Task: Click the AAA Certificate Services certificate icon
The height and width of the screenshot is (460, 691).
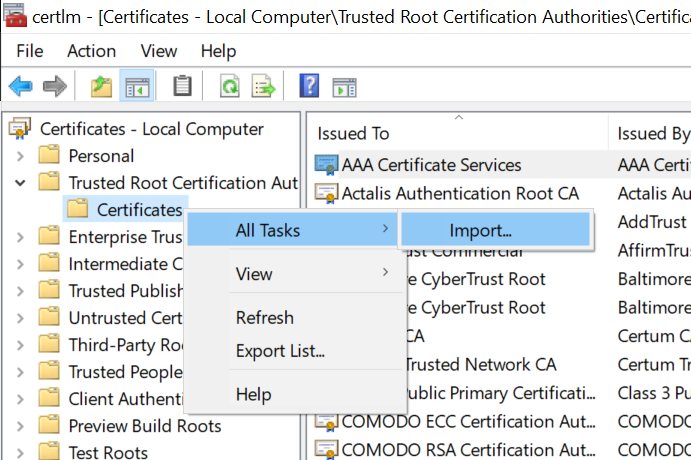Action: [x=327, y=165]
